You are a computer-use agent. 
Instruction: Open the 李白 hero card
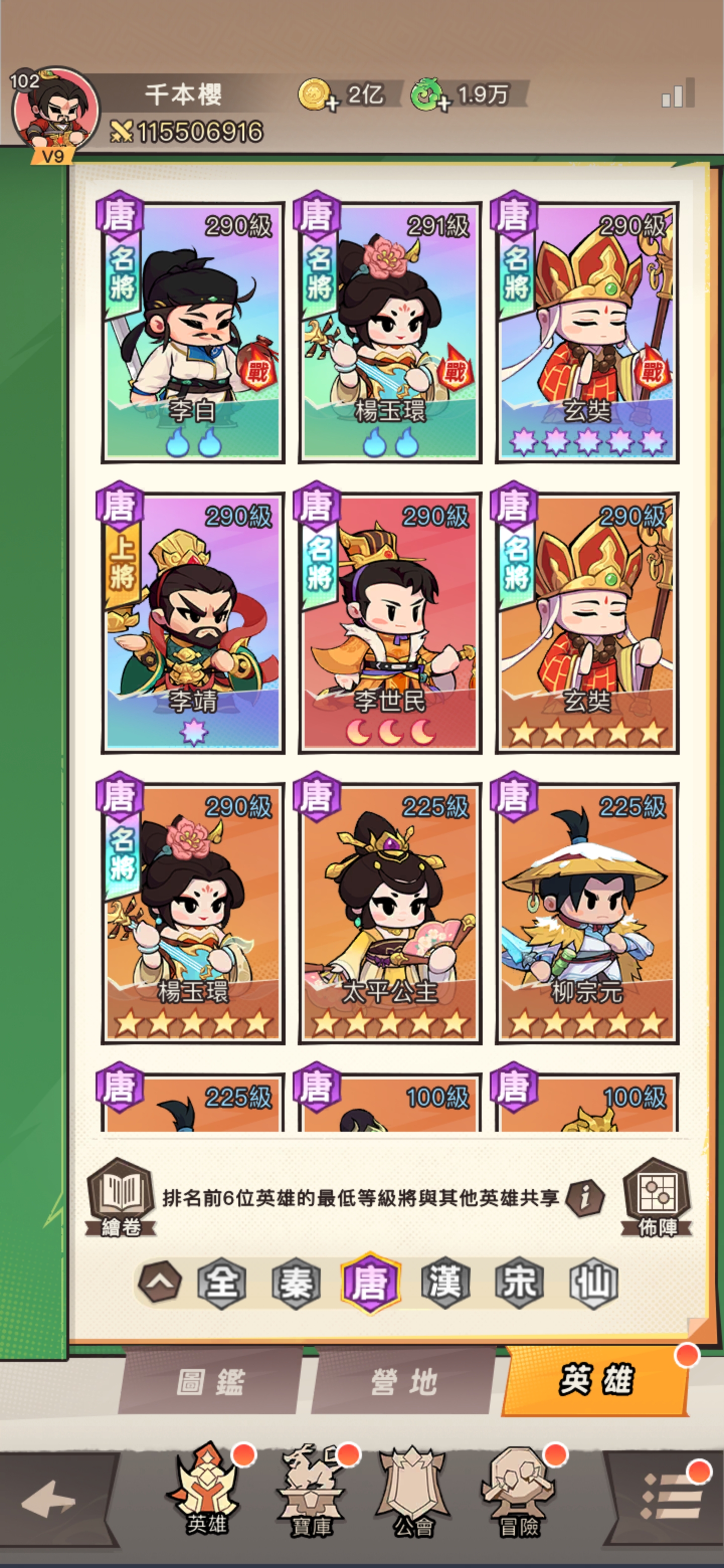[x=193, y=332]
